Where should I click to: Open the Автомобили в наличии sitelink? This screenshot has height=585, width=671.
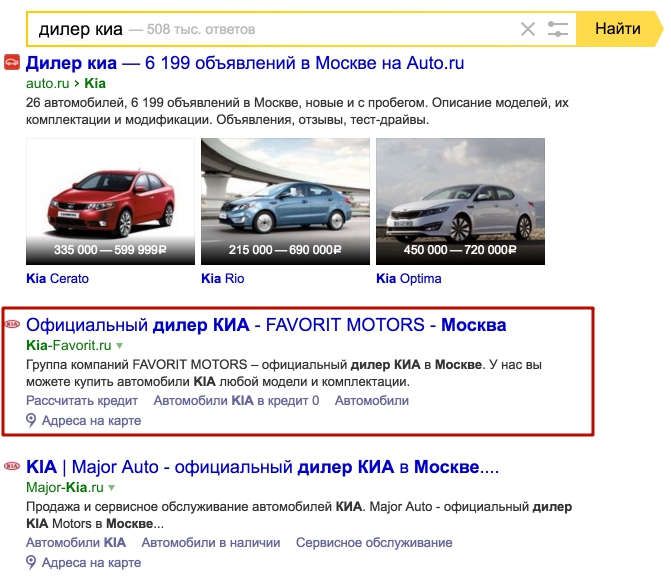pos(211,543)
